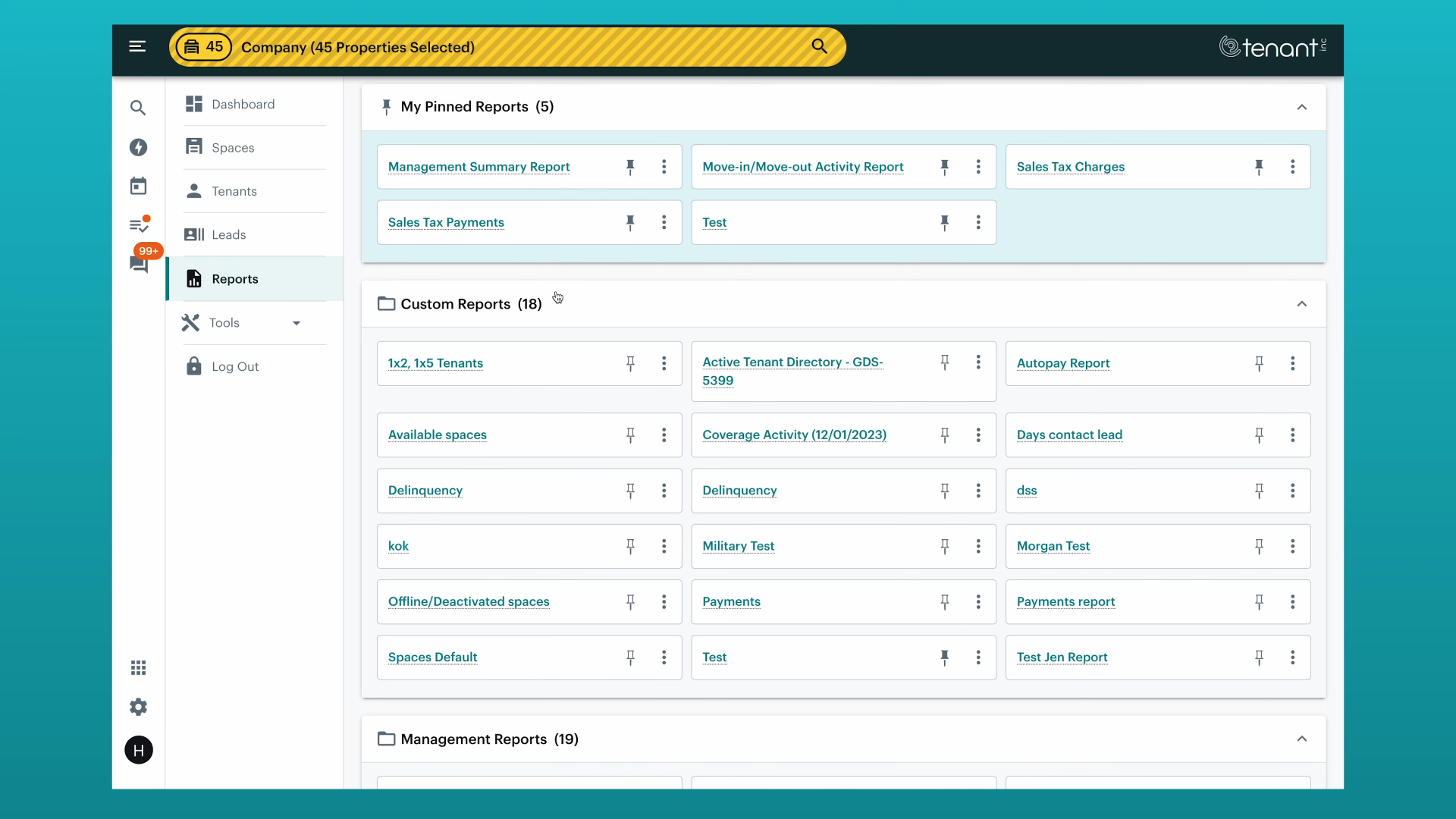The height and width of the screenshot is (819, 1456).
Task: Click the H user avatar
Action: coord(139,750)
